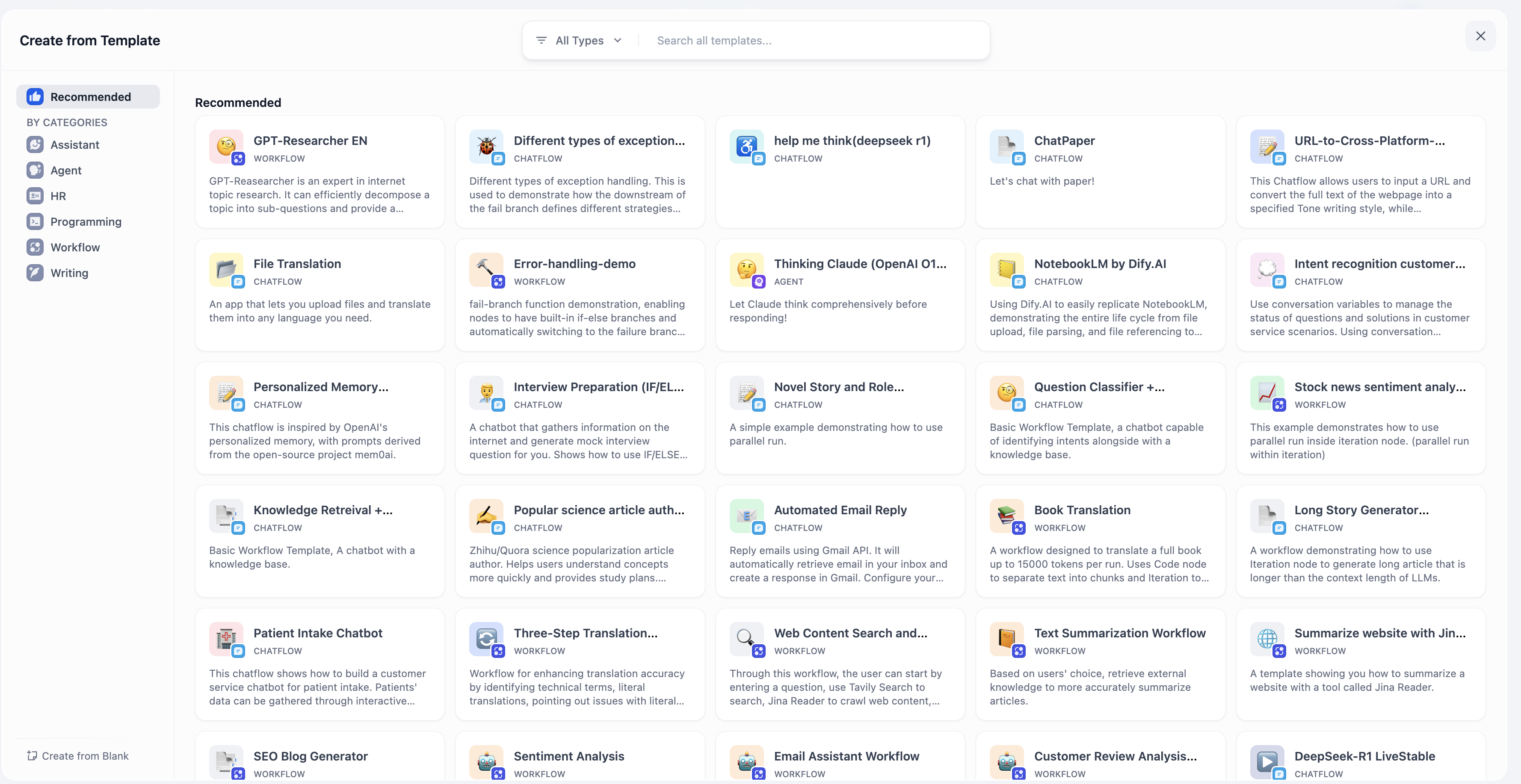Image resolution: width=1521 pixels, height=784 pixels.
Task: Click the Patient Intake Chatbot hospital icon
Action: coord(226,639)
